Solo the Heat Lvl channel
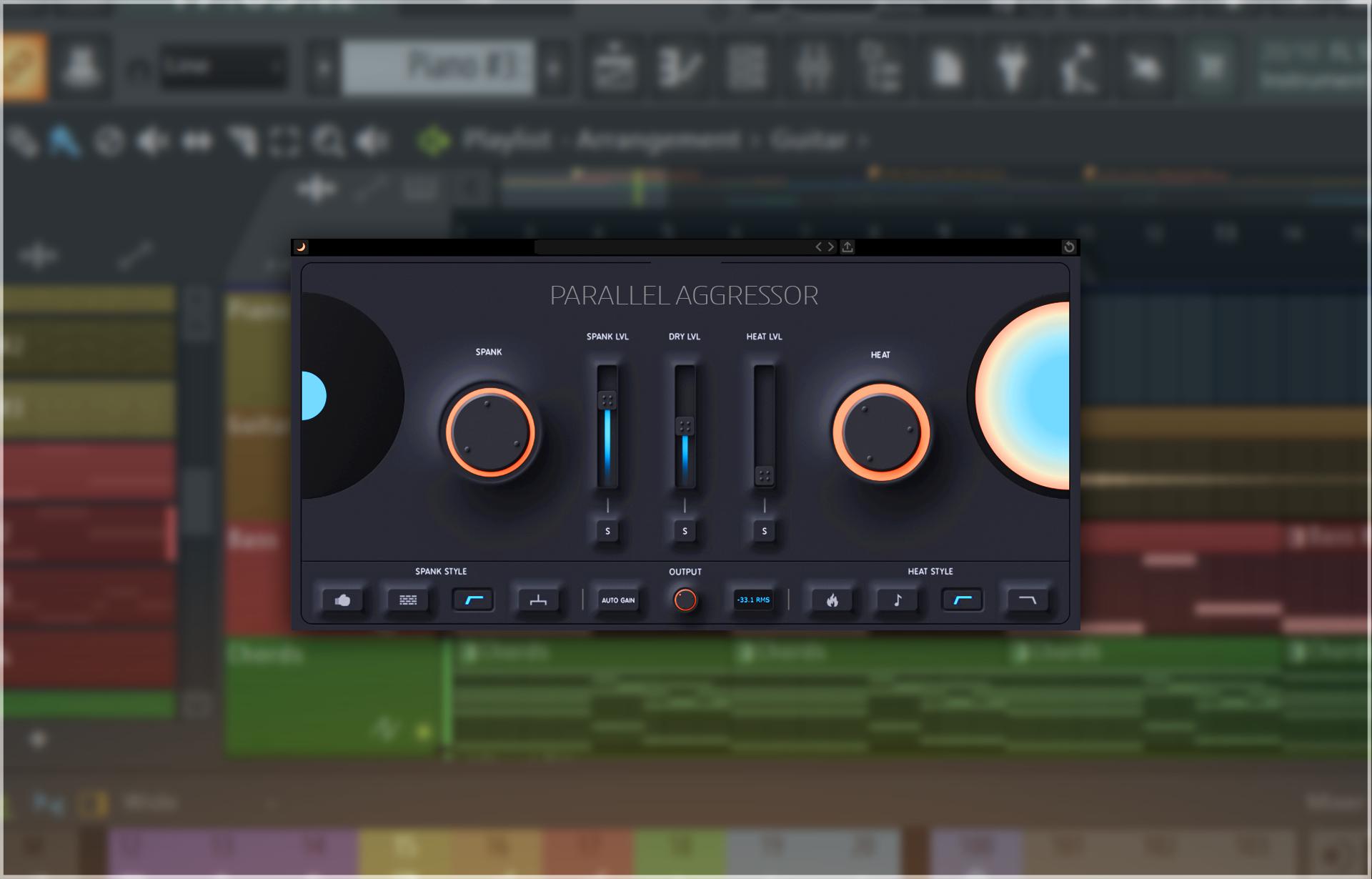The image size is (1372, 879). click(x=765, y=531)
